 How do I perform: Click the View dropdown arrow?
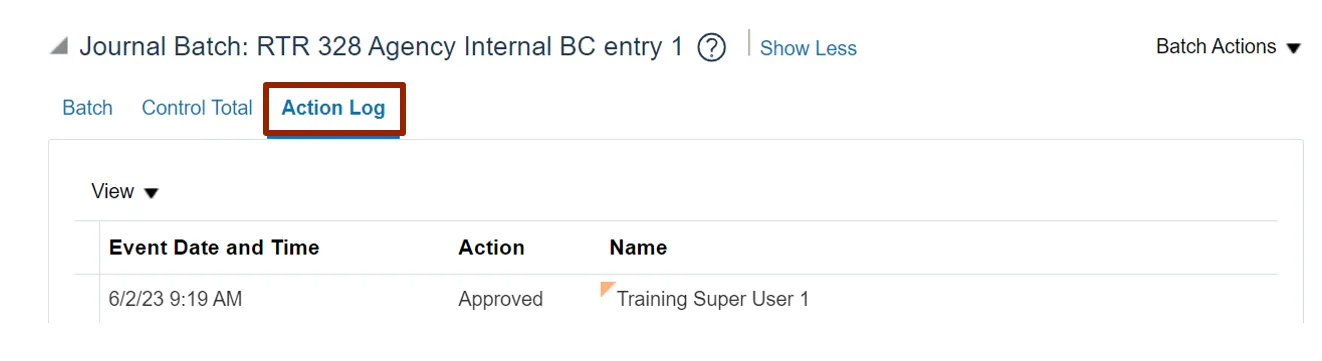coord(151,193)
